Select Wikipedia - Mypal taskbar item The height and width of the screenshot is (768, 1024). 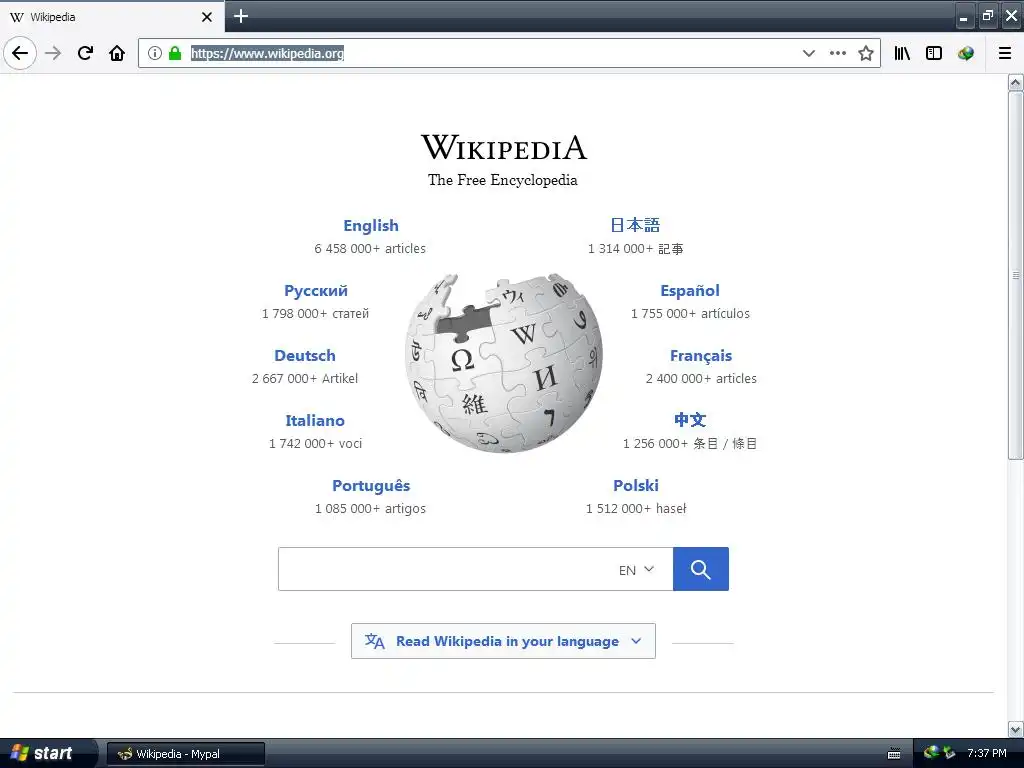pos(186,754)
